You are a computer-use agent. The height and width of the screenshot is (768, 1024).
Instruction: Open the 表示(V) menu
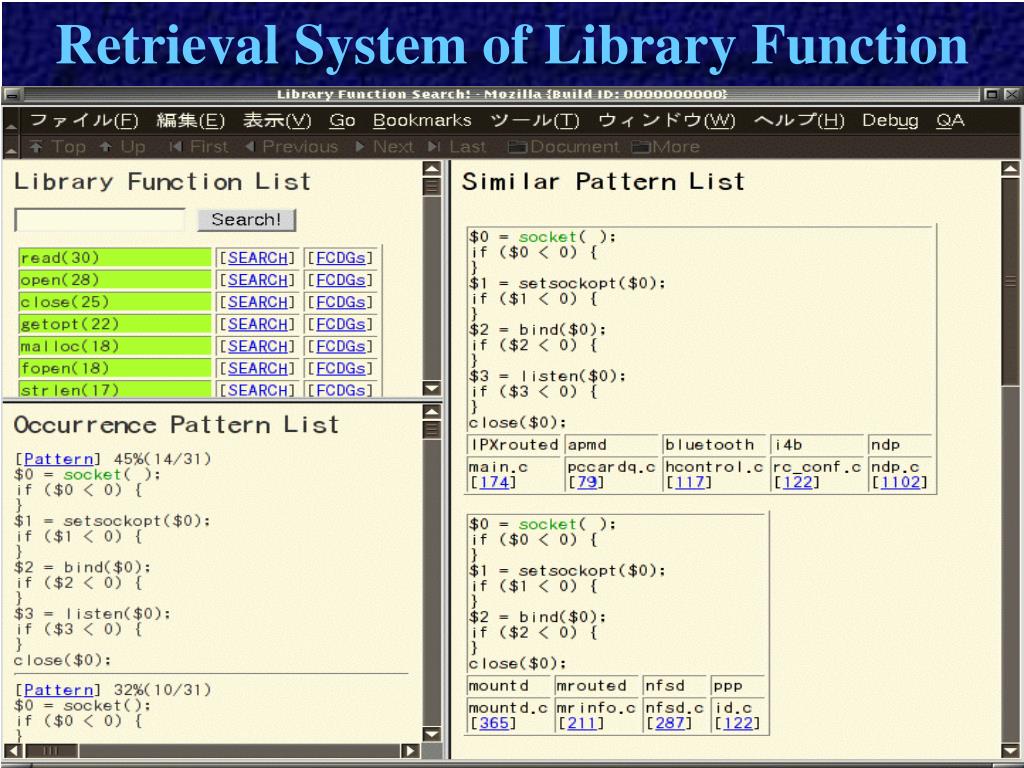coord(277,121)
